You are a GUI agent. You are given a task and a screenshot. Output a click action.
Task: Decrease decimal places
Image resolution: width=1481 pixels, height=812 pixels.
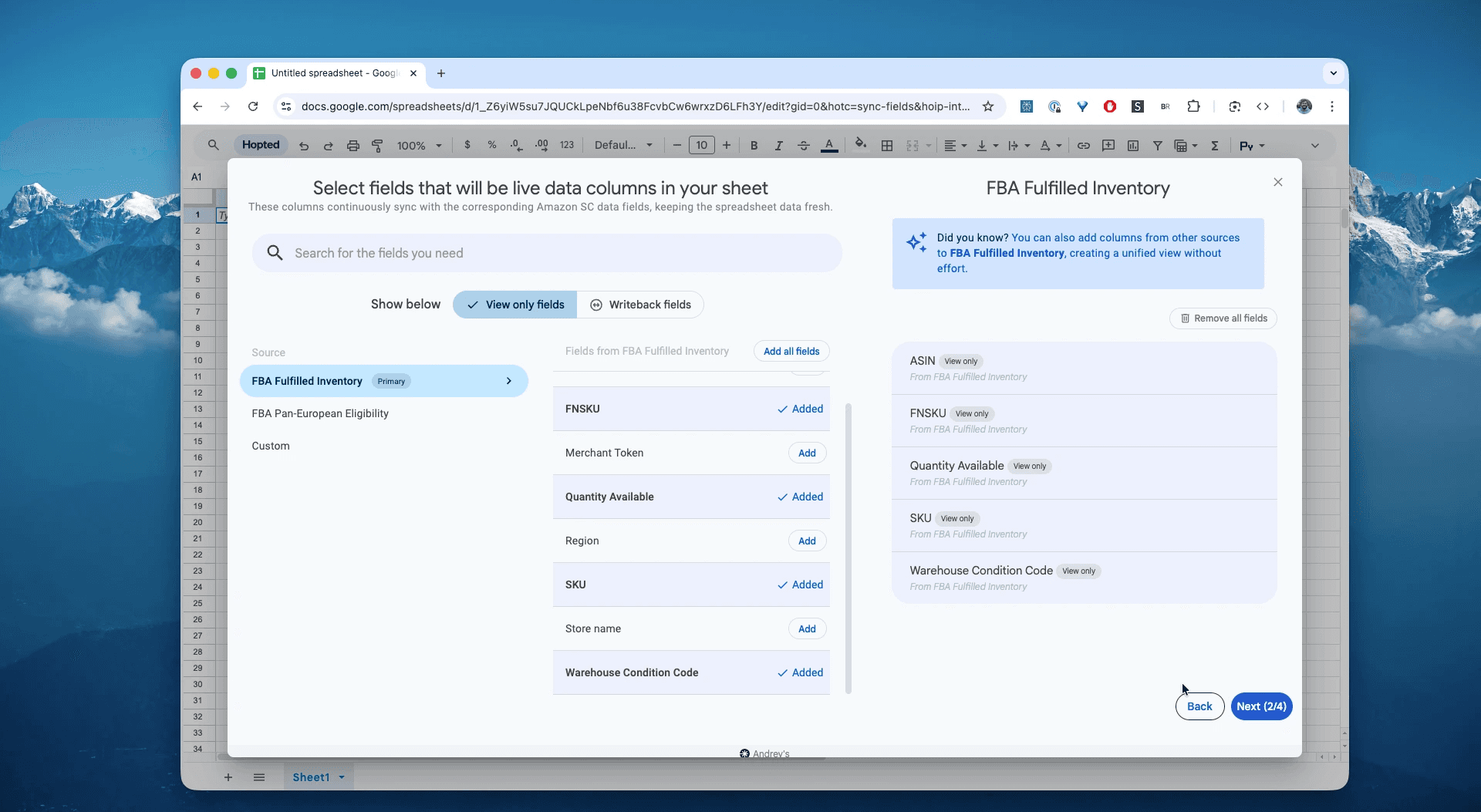click(516, 145)
